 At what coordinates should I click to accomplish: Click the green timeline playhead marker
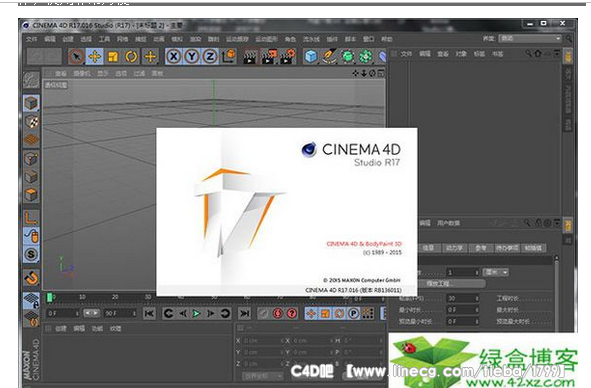[x=49, y=298]
